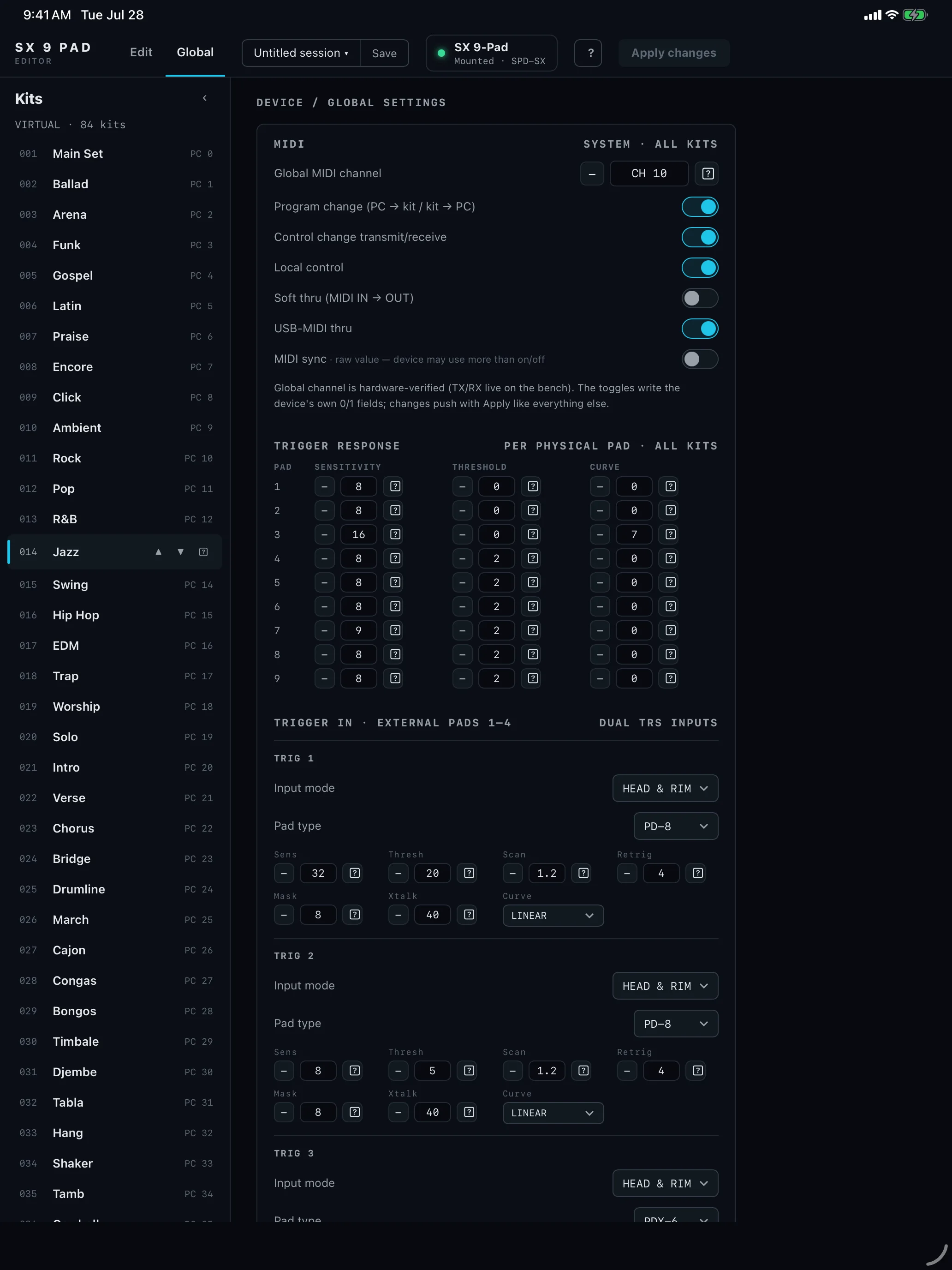Select the Hip Hop kit
952x1270 pixels.
[x=115, y=615]
